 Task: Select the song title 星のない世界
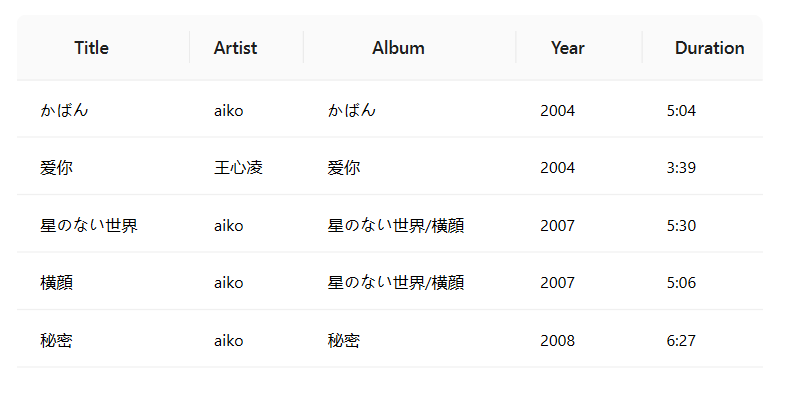(x=89, y=225)
